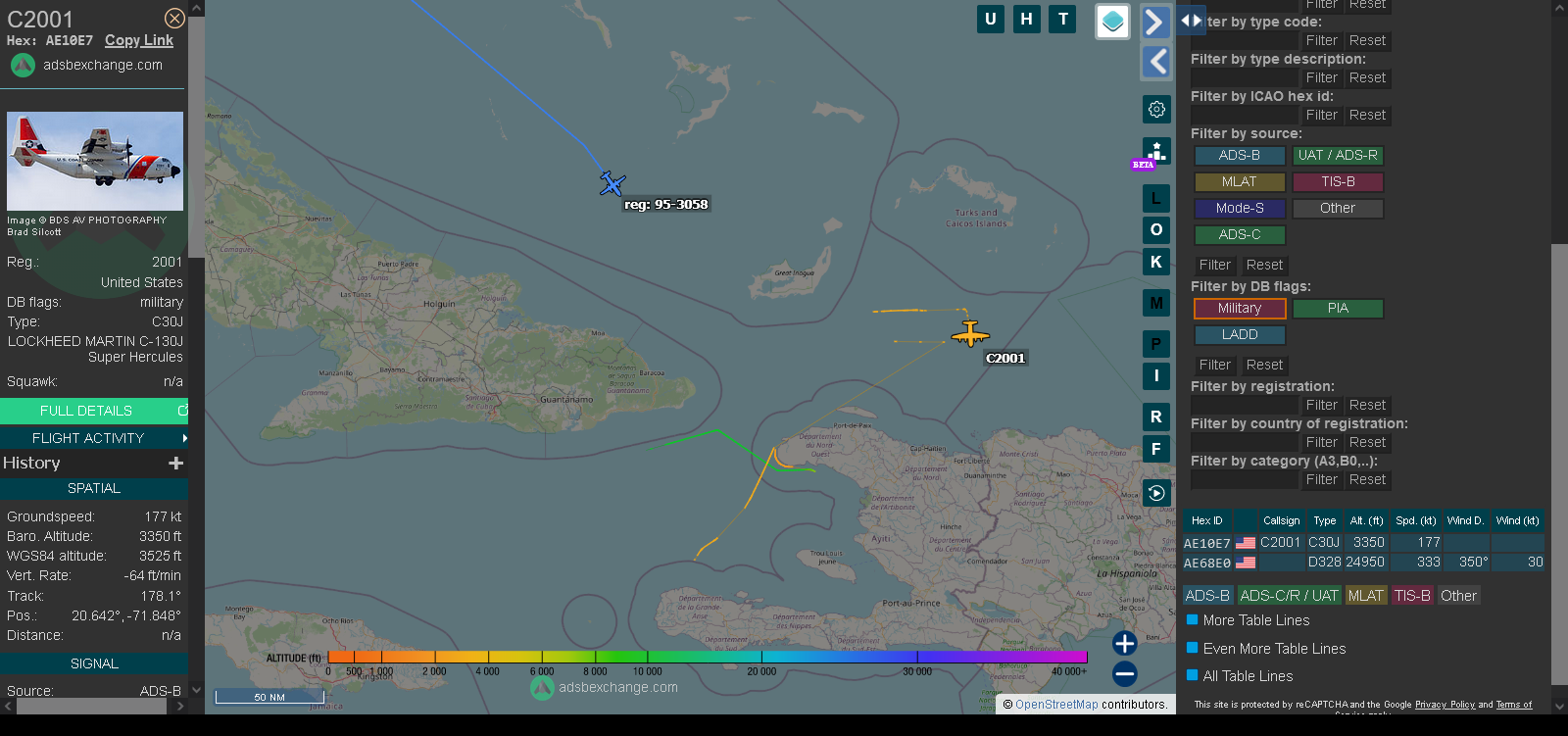Zoom out with the minus button
Viewport: 1568px width, 736px height.
(1125, 673)
